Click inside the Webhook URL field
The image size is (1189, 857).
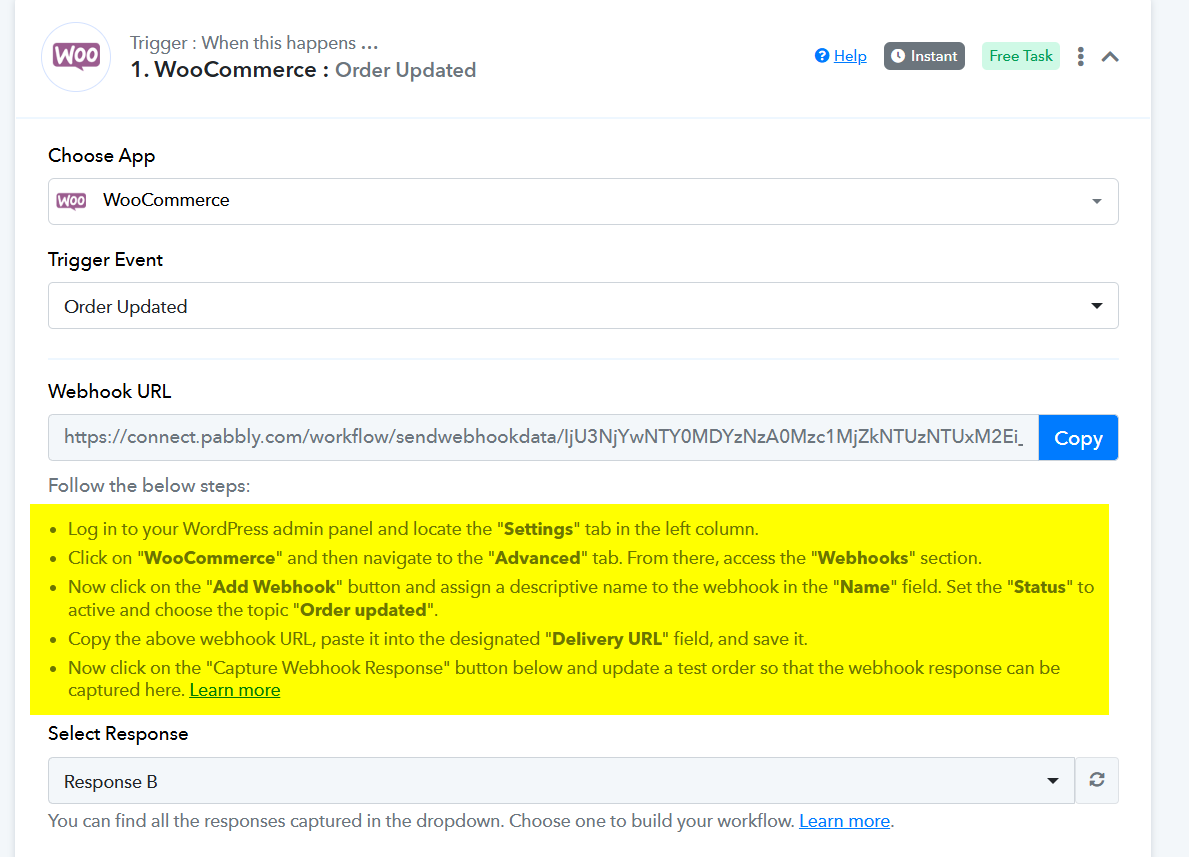pos(543,438)
